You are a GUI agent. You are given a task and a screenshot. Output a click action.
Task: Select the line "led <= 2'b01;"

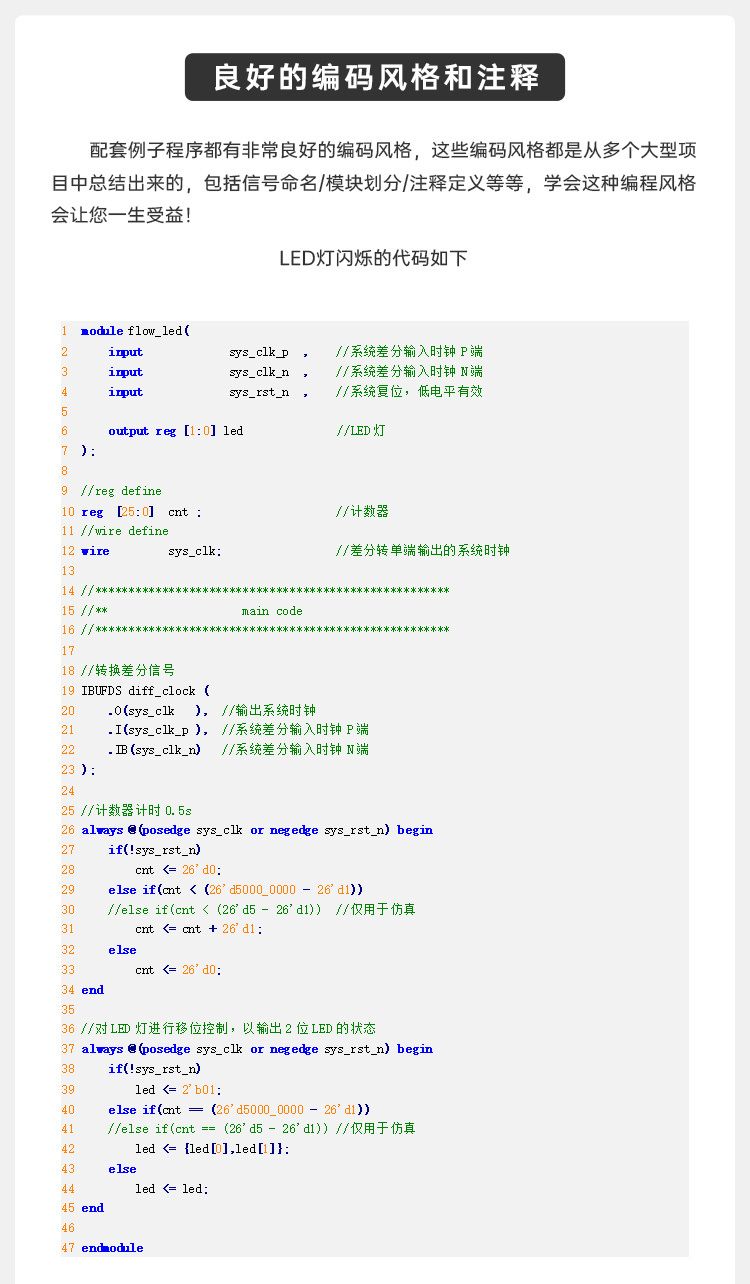(x=179, y=1090)
